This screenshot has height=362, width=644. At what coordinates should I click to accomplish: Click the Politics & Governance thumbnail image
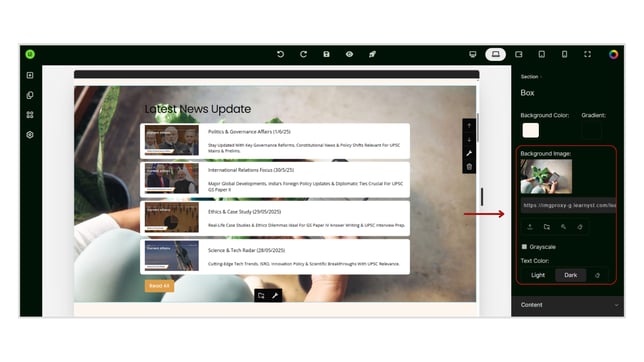(x=172, y=141)
